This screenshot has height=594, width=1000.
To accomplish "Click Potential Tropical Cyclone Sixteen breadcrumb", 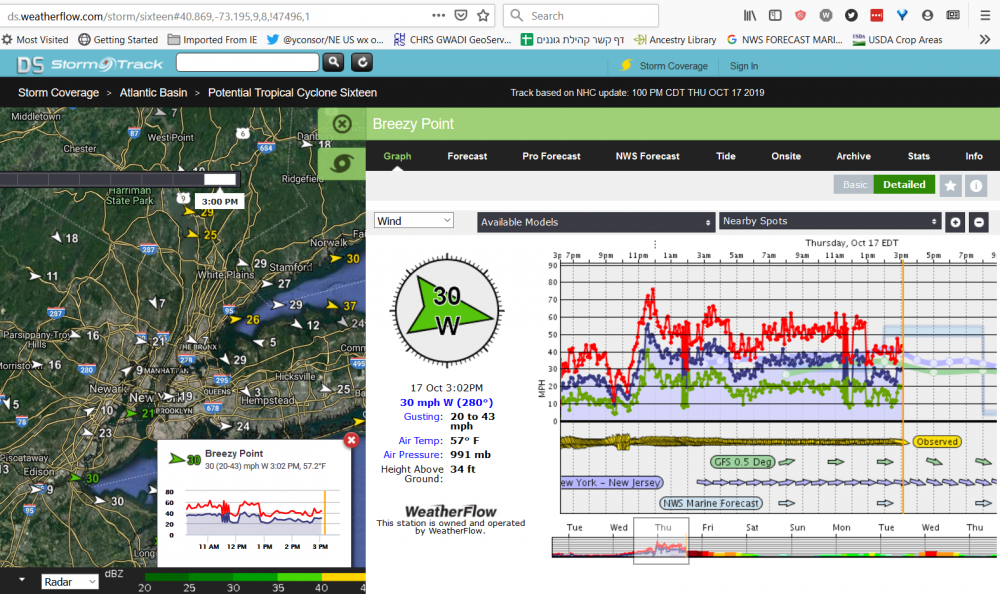I will (292, 93).
